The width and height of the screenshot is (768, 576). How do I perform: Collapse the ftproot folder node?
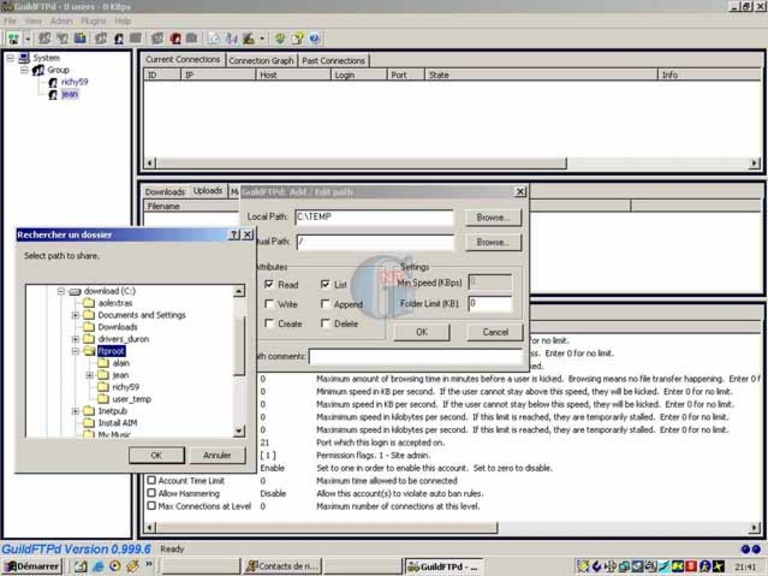[x=75, y=351]
